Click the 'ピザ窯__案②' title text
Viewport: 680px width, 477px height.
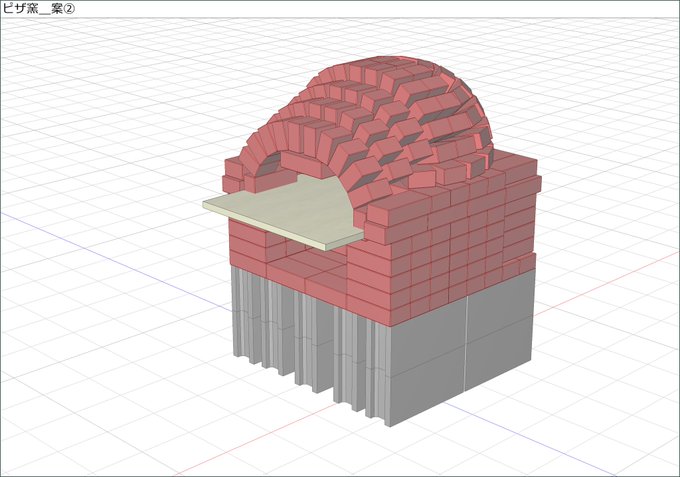pyautogui.click(x=39, y=9)
